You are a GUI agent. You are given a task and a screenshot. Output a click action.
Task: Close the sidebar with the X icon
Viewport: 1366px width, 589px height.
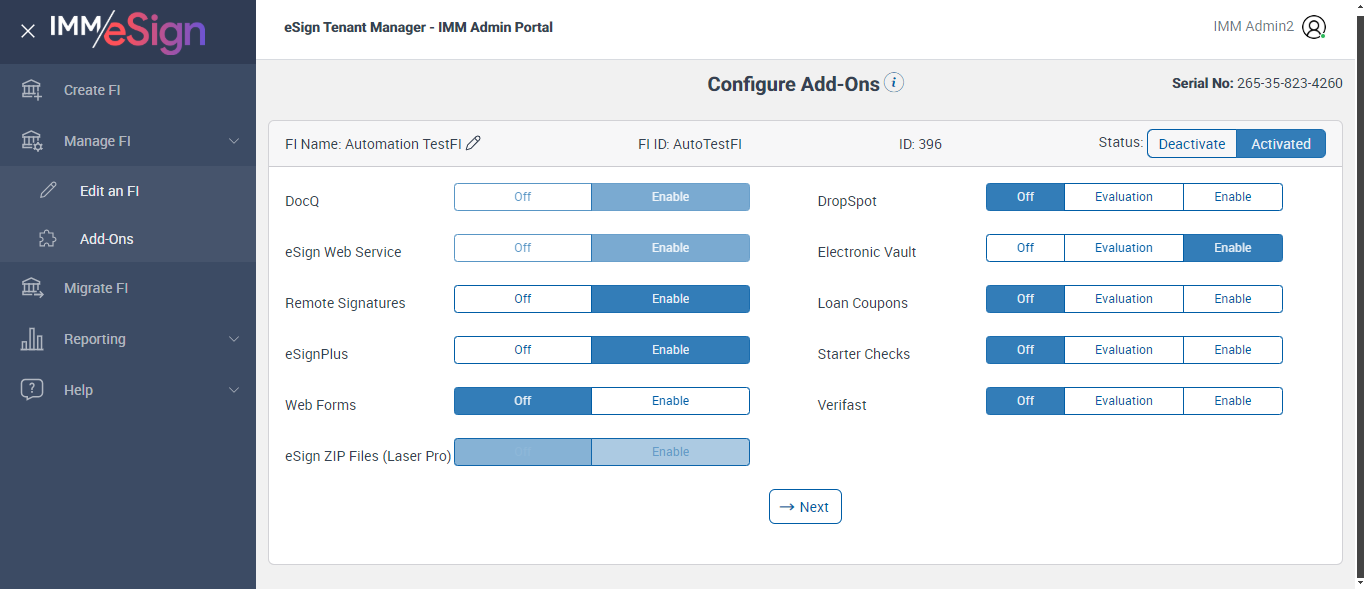(x=28, y=31)
